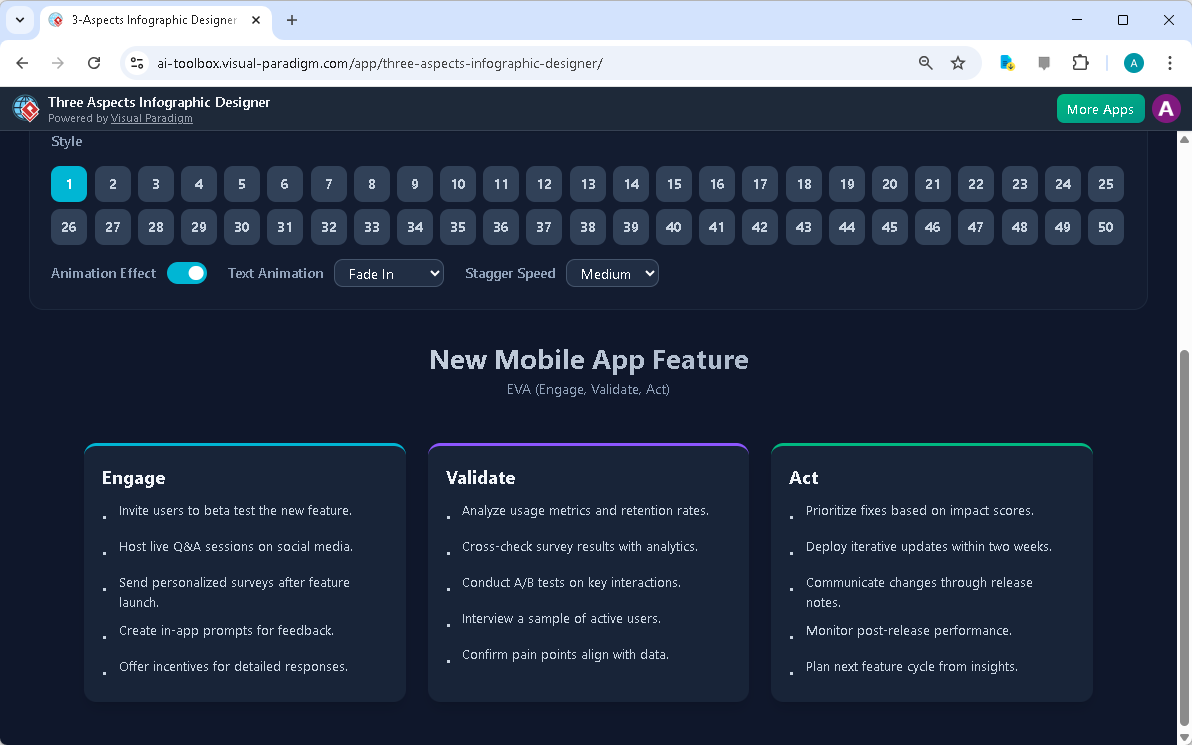The image size is (1192, 745).
Task: Open the Chrome three-dot menu
Action: pyautogui.click(x=1170, y=62)
